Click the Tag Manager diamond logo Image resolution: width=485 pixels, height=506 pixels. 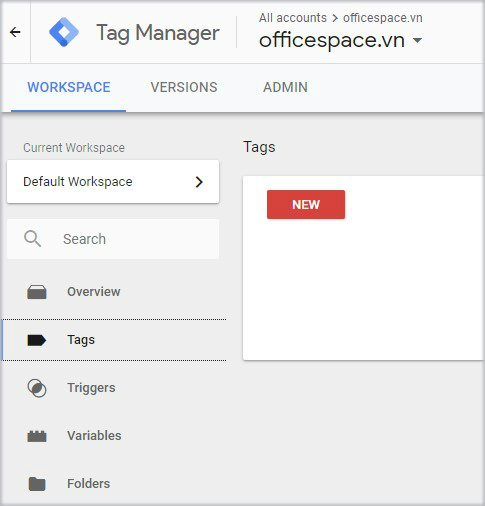pyautogui.click(x=64, y=32)
